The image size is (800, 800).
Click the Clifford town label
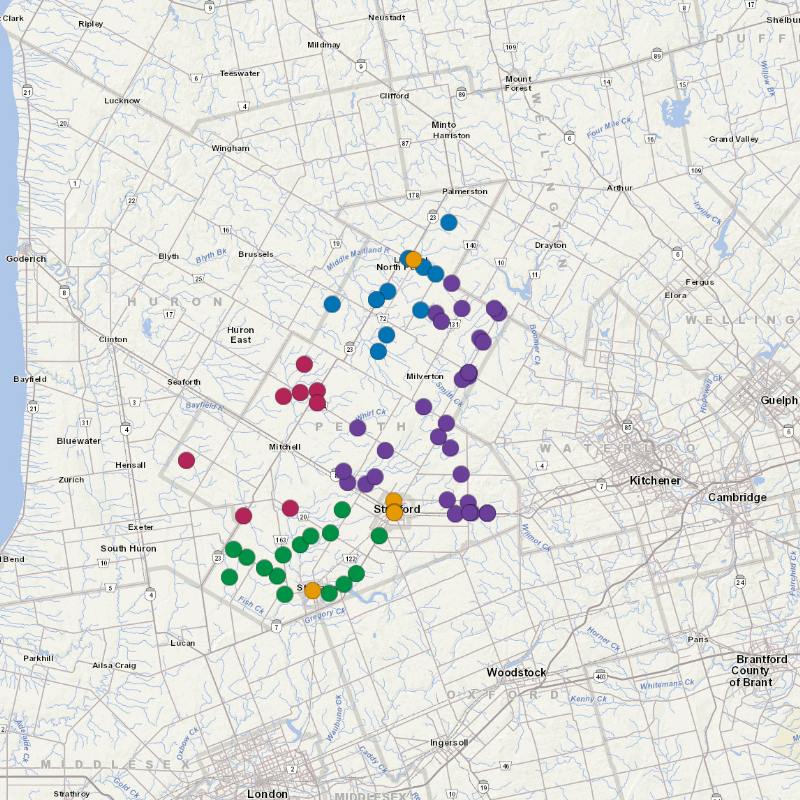pos(394,95)
